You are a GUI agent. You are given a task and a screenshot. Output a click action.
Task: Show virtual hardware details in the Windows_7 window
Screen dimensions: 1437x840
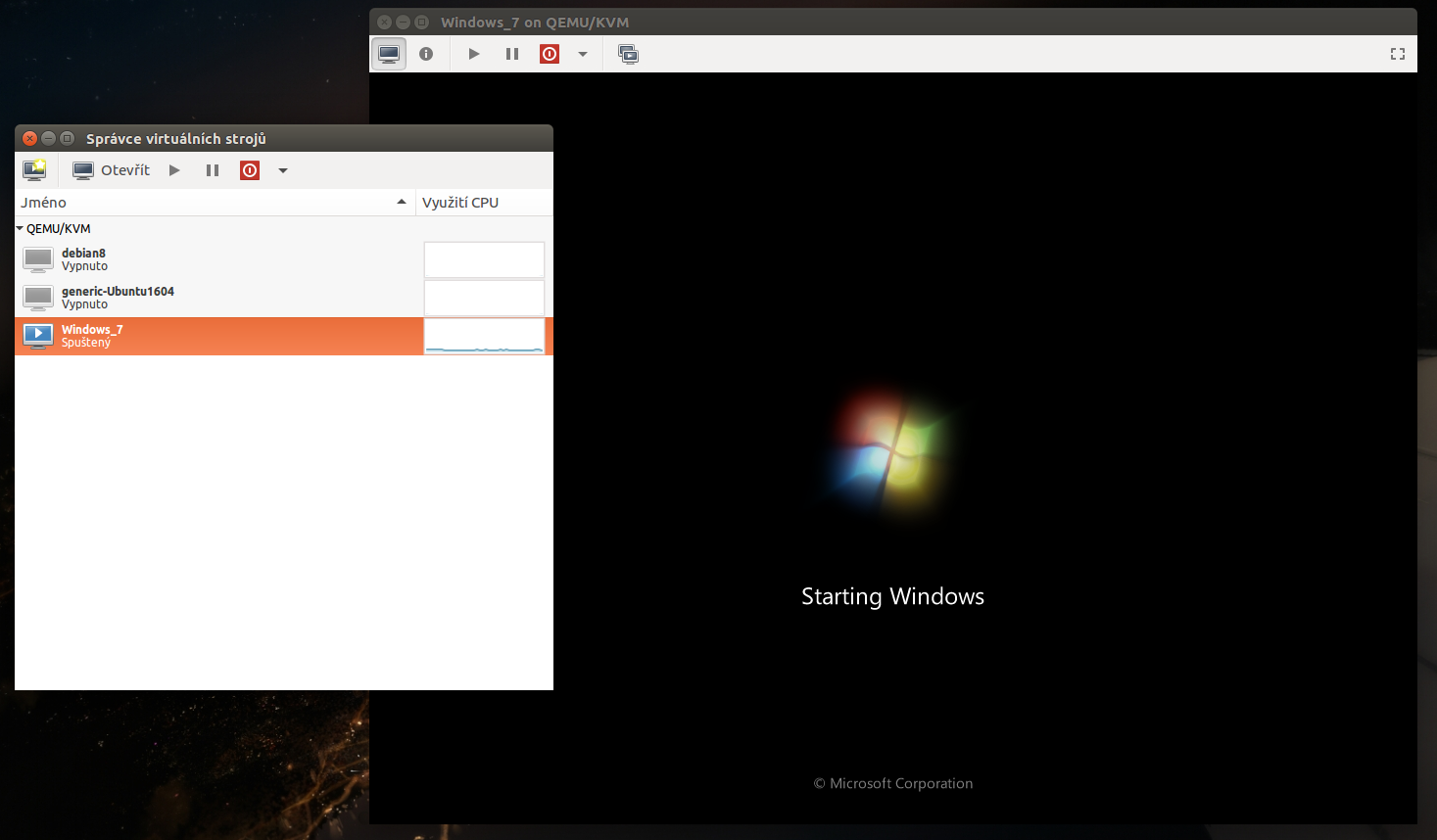coord(426,54)
